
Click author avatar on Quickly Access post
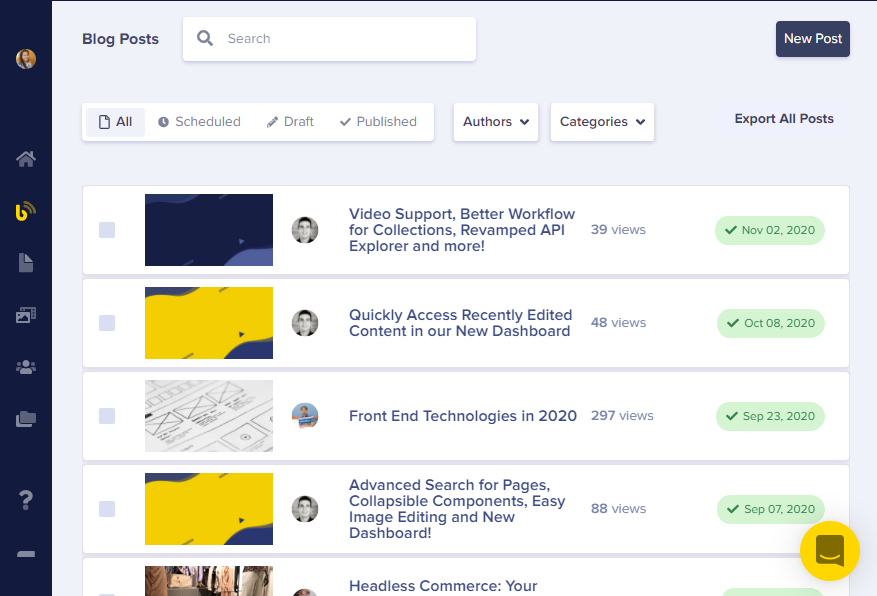(x=305, y=323)
